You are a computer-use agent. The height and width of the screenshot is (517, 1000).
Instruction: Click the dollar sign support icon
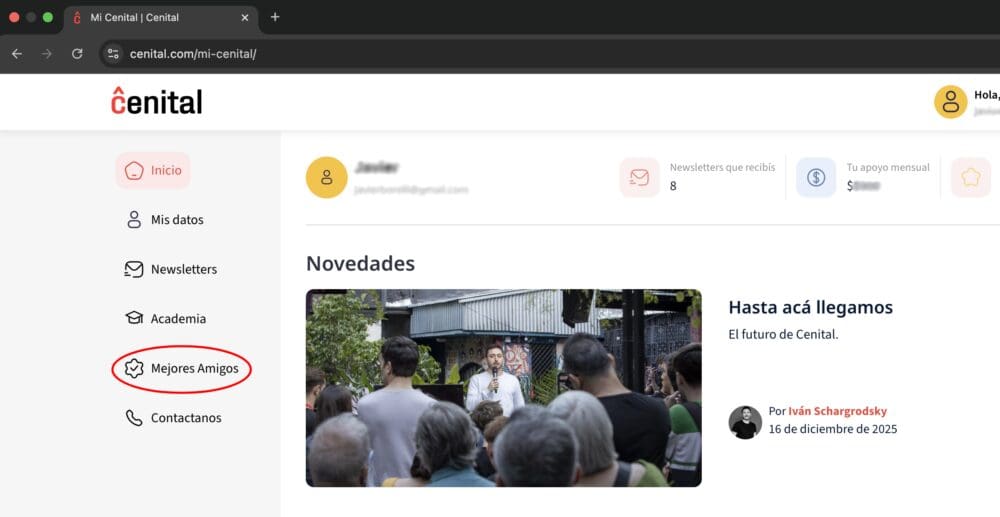click(816, 178)
